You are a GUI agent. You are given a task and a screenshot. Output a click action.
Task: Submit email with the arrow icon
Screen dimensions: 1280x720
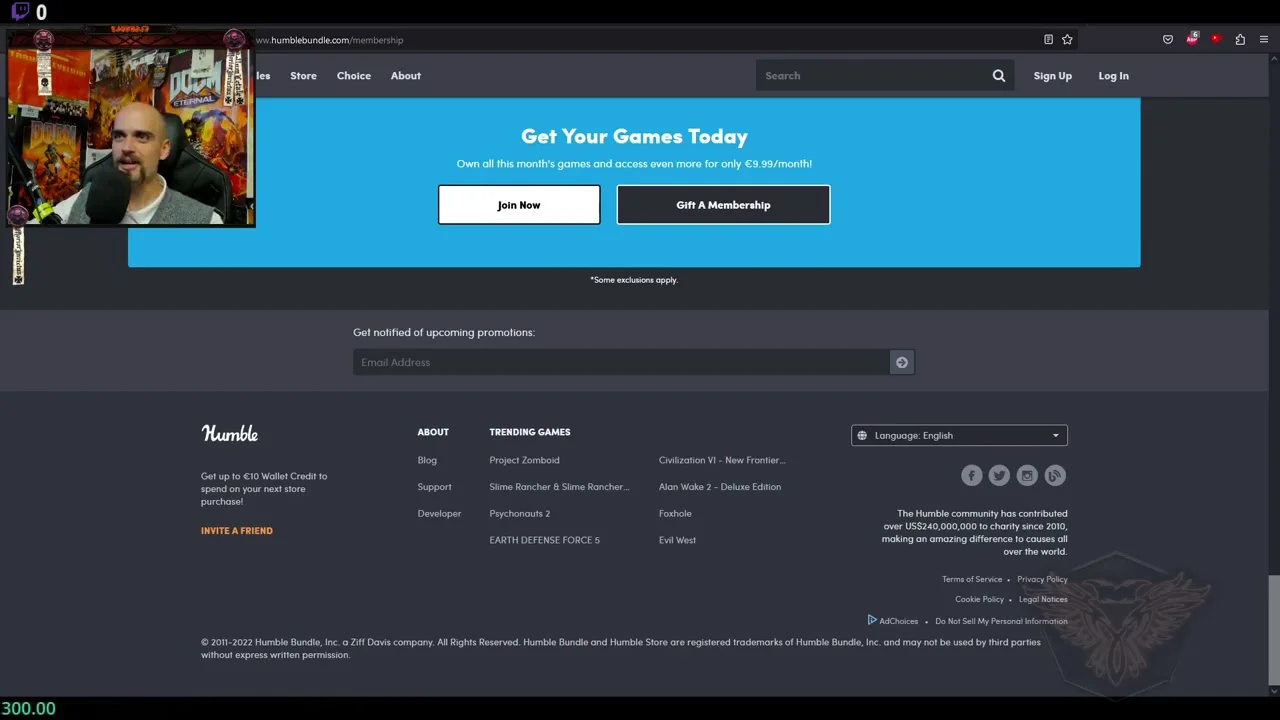click(x=902, y=362)
